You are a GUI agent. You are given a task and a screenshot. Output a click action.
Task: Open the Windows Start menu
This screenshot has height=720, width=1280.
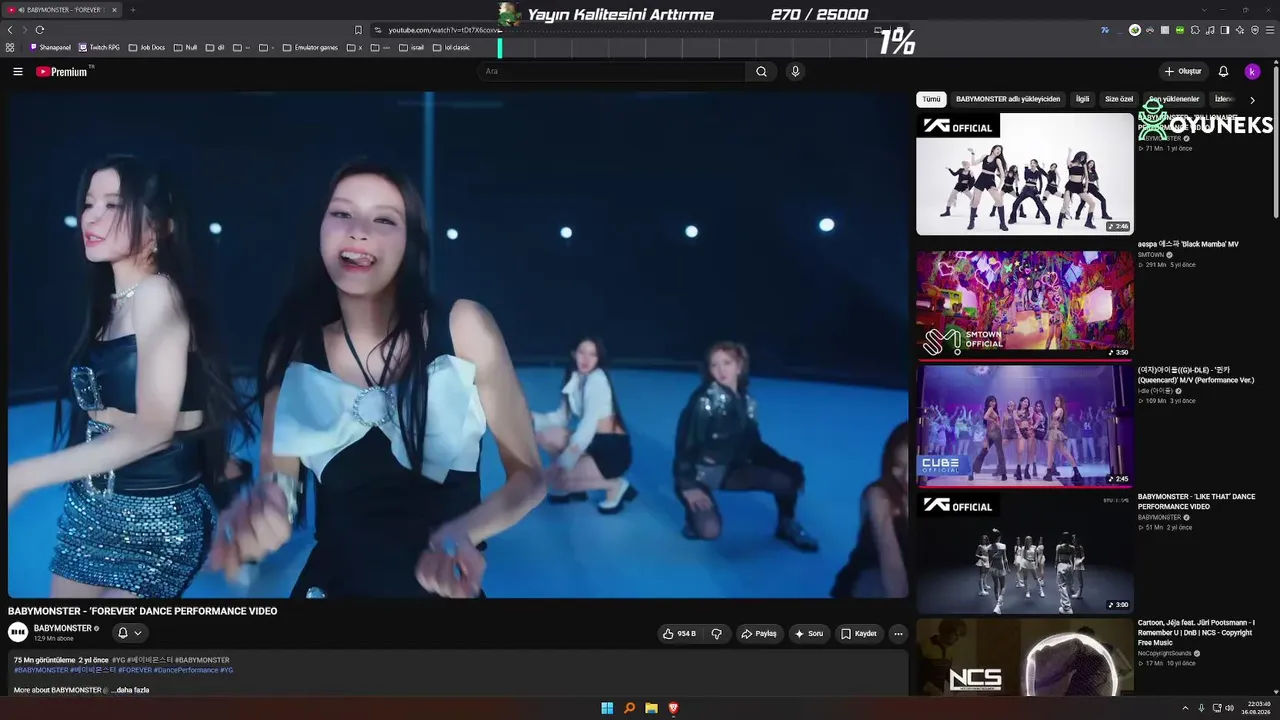[607, 708]
